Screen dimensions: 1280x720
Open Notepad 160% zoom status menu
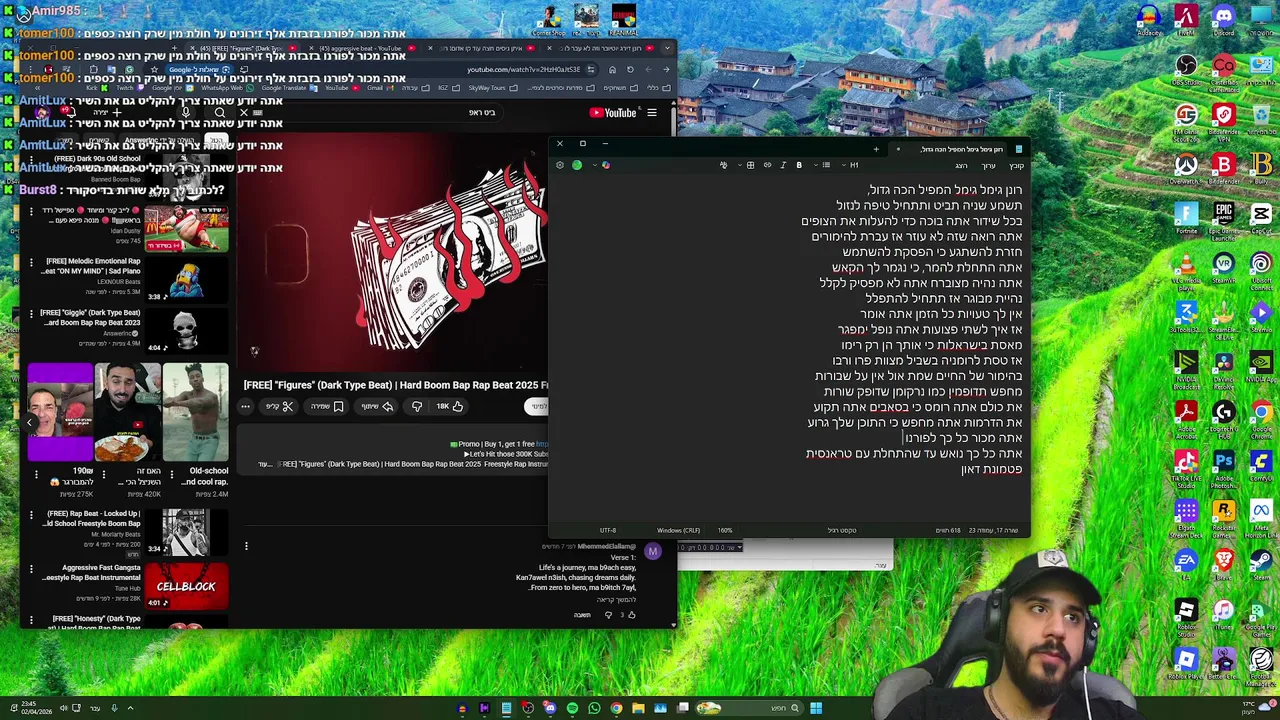[724, 530]
